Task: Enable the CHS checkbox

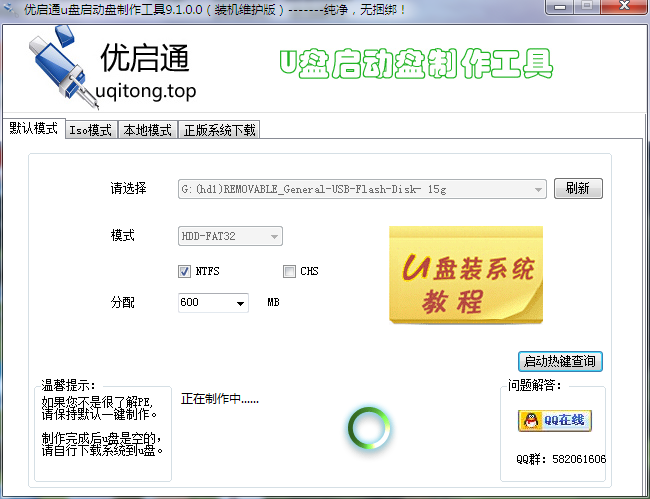Action: click(290, 271)
